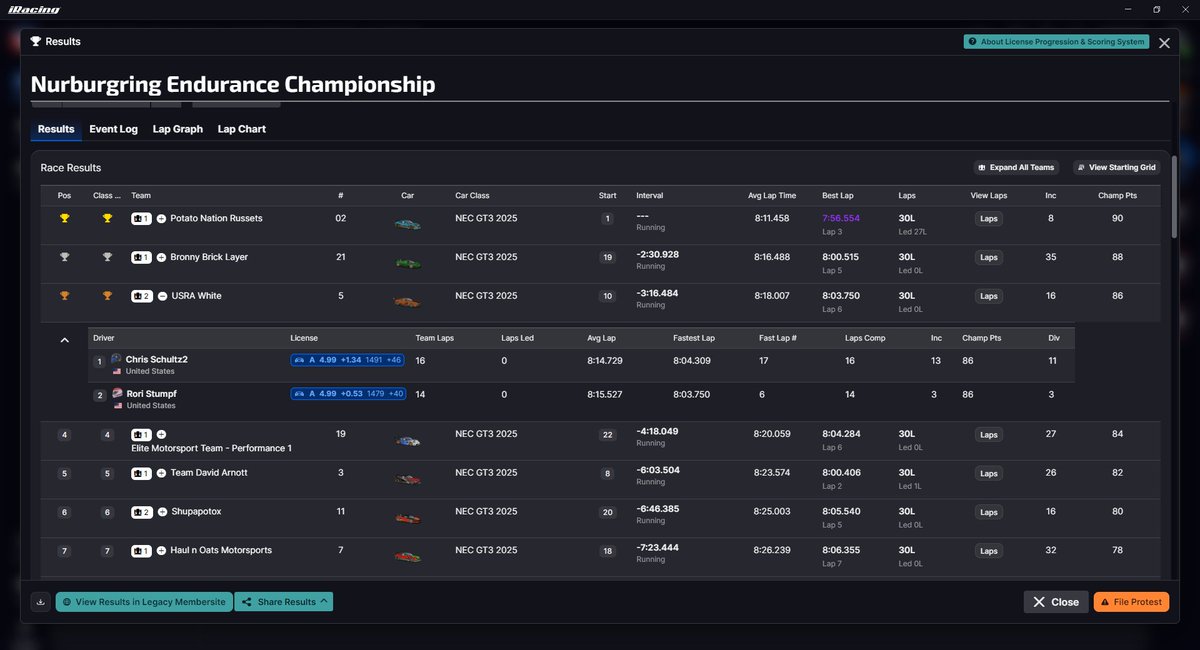Click the team size badge for Potato Nation Russets

141,218
